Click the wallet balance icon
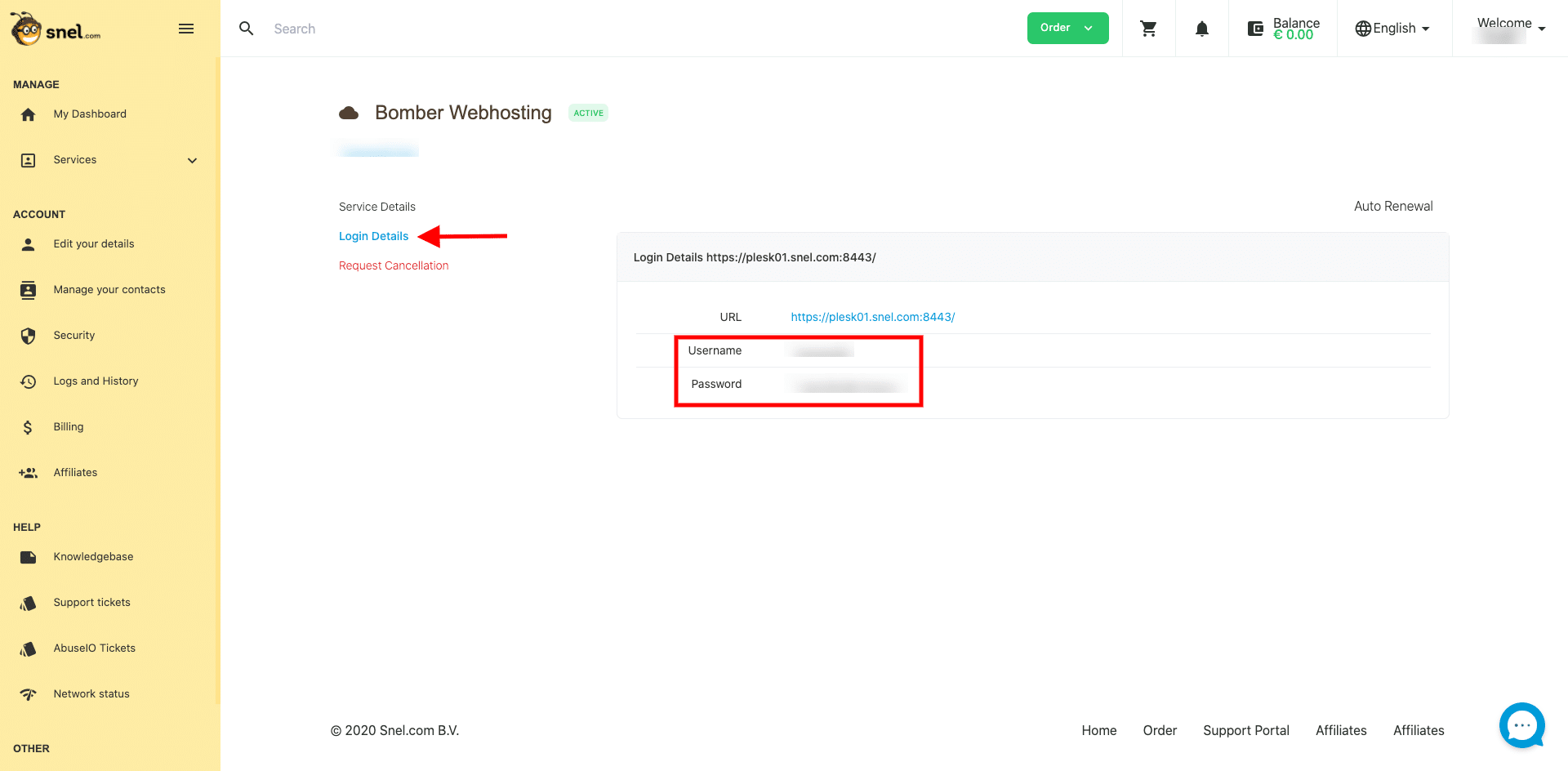Image resolution: width=1568 pixels, height=771 pixels. pos(1256,29)
